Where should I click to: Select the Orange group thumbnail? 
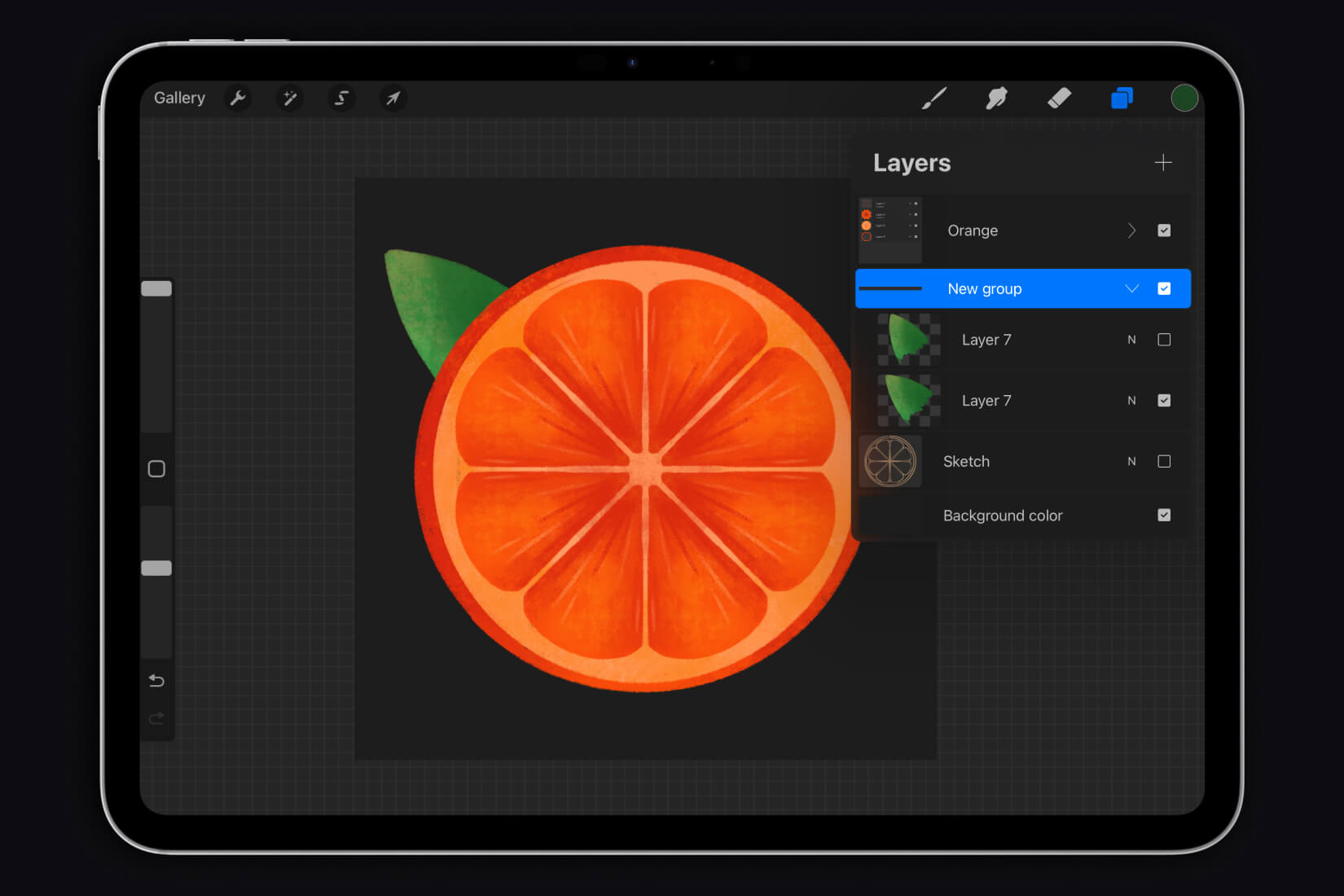890,230
